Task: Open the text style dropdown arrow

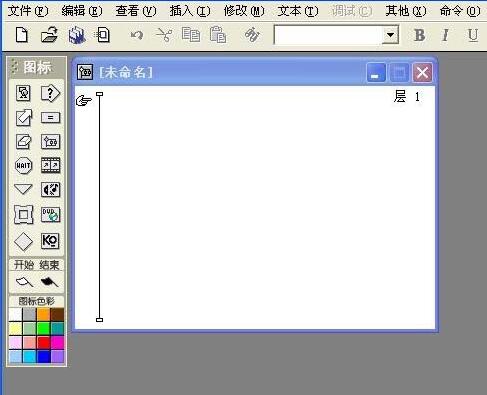Action: [390, 35]
